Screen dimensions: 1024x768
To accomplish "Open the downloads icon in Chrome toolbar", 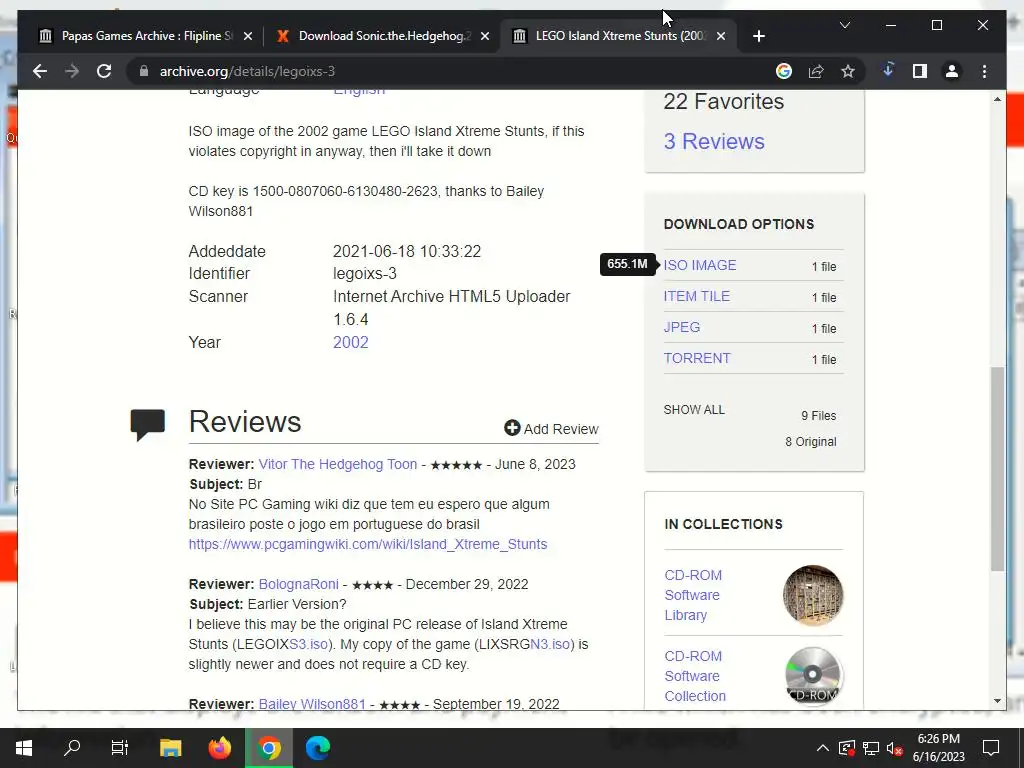I will [x=888, y=71].
